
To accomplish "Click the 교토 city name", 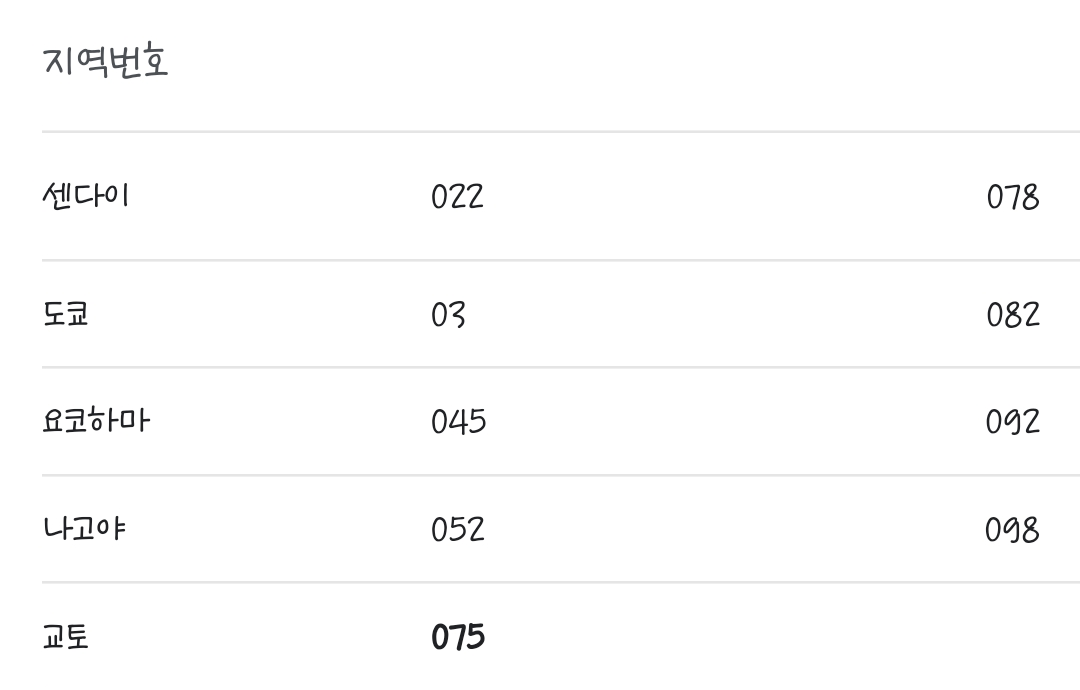I will click(65, 637).
